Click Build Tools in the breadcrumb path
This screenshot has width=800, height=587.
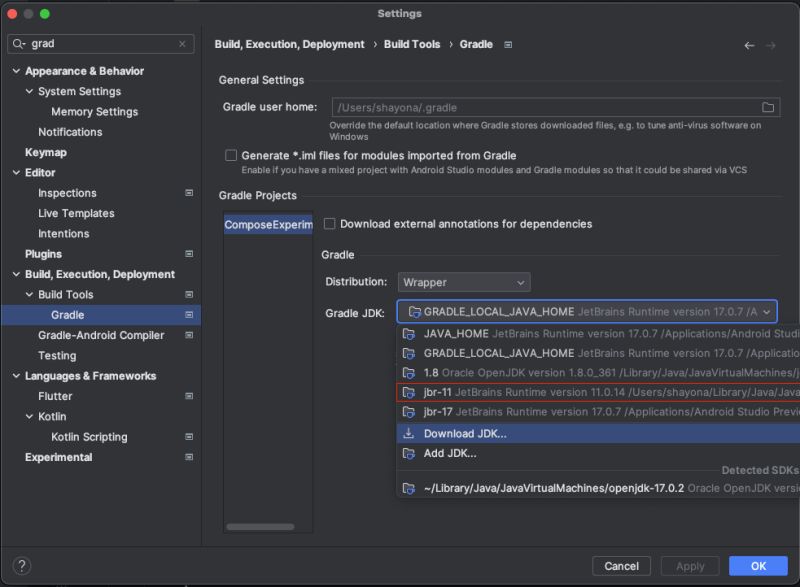tap(414, 44)
